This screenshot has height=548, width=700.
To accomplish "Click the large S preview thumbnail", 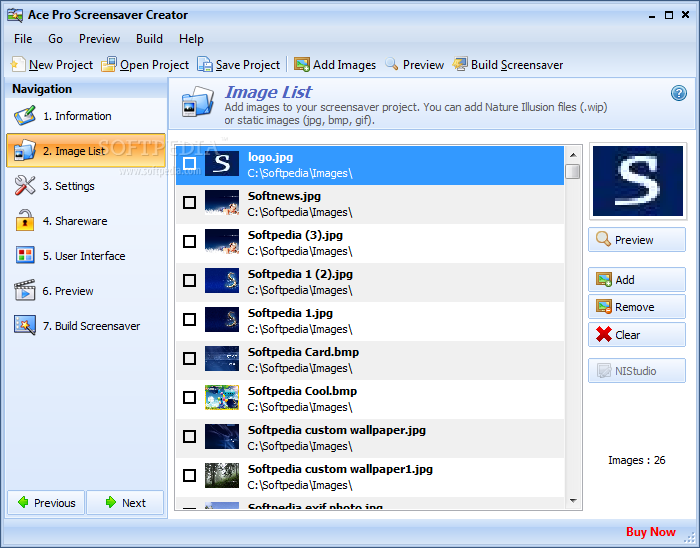I will [638, 181].
